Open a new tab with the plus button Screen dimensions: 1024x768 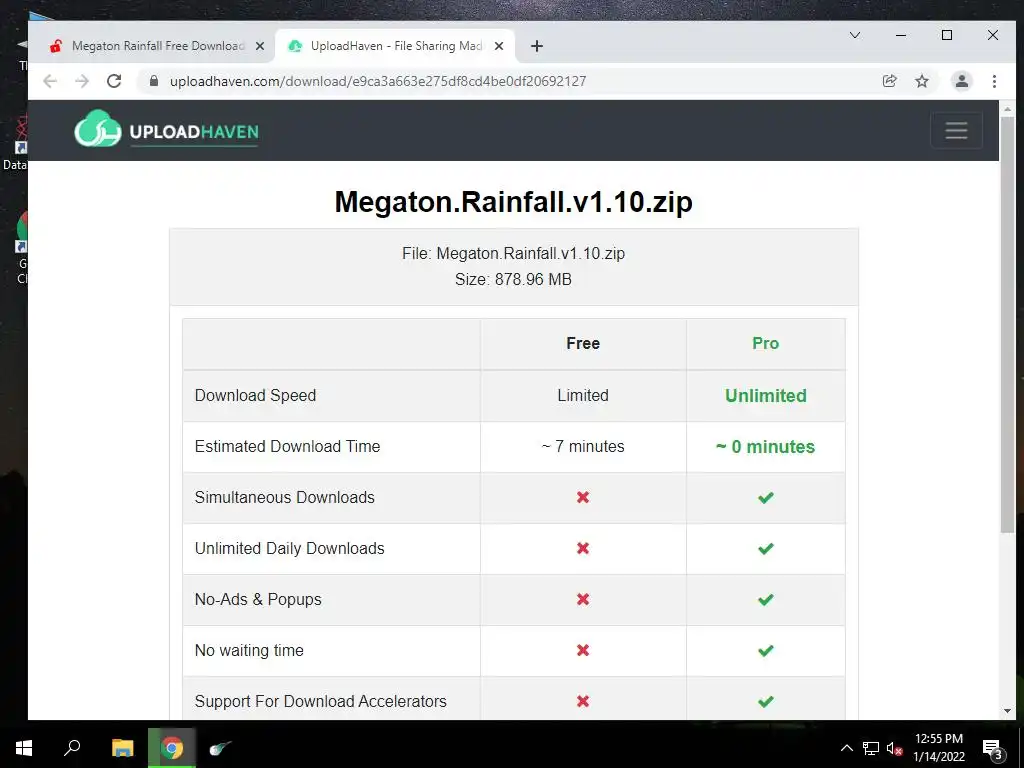pos(537,46)
